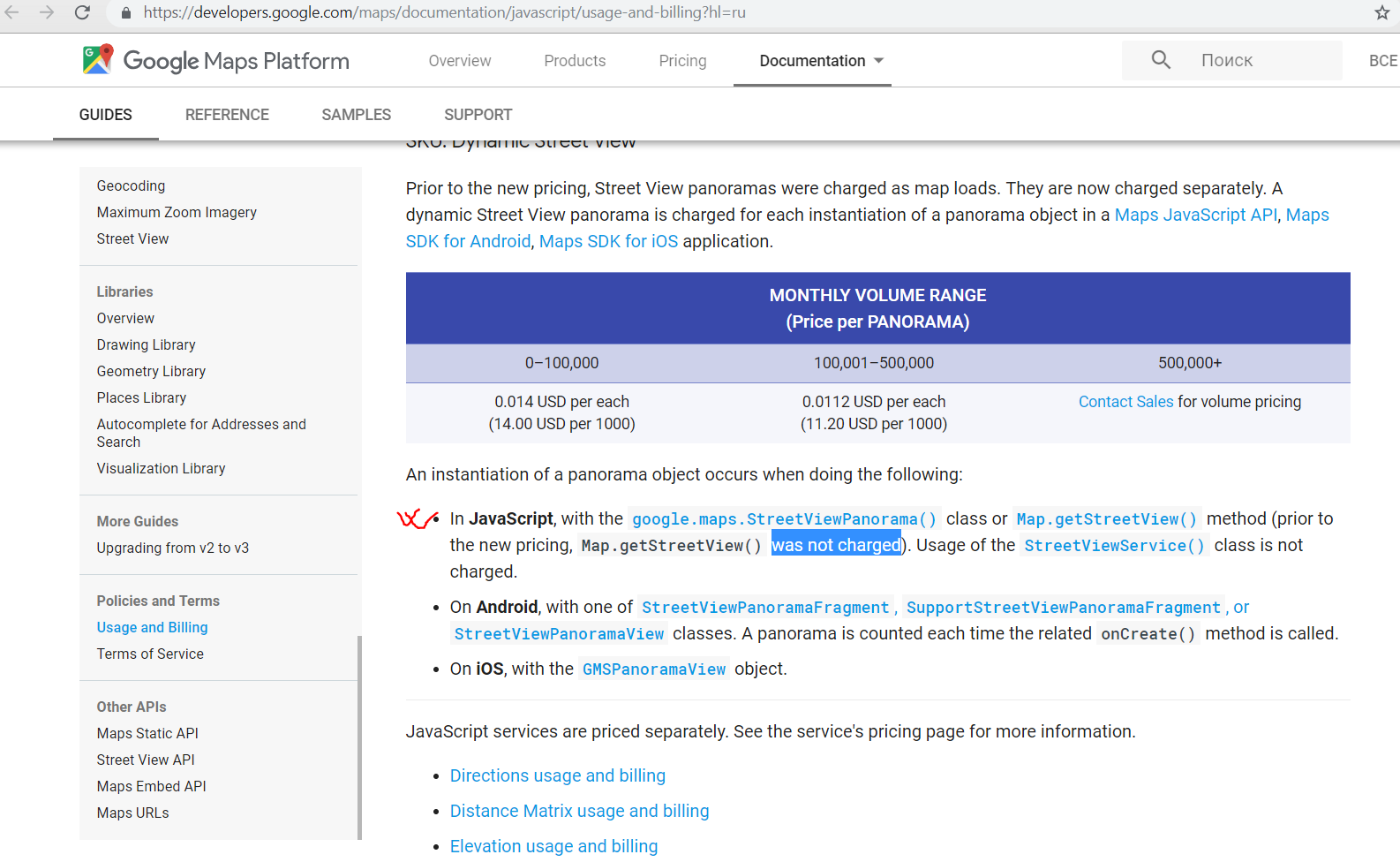
Task: Expand the Documentation dropdown arrow
Action: point(878,61)
